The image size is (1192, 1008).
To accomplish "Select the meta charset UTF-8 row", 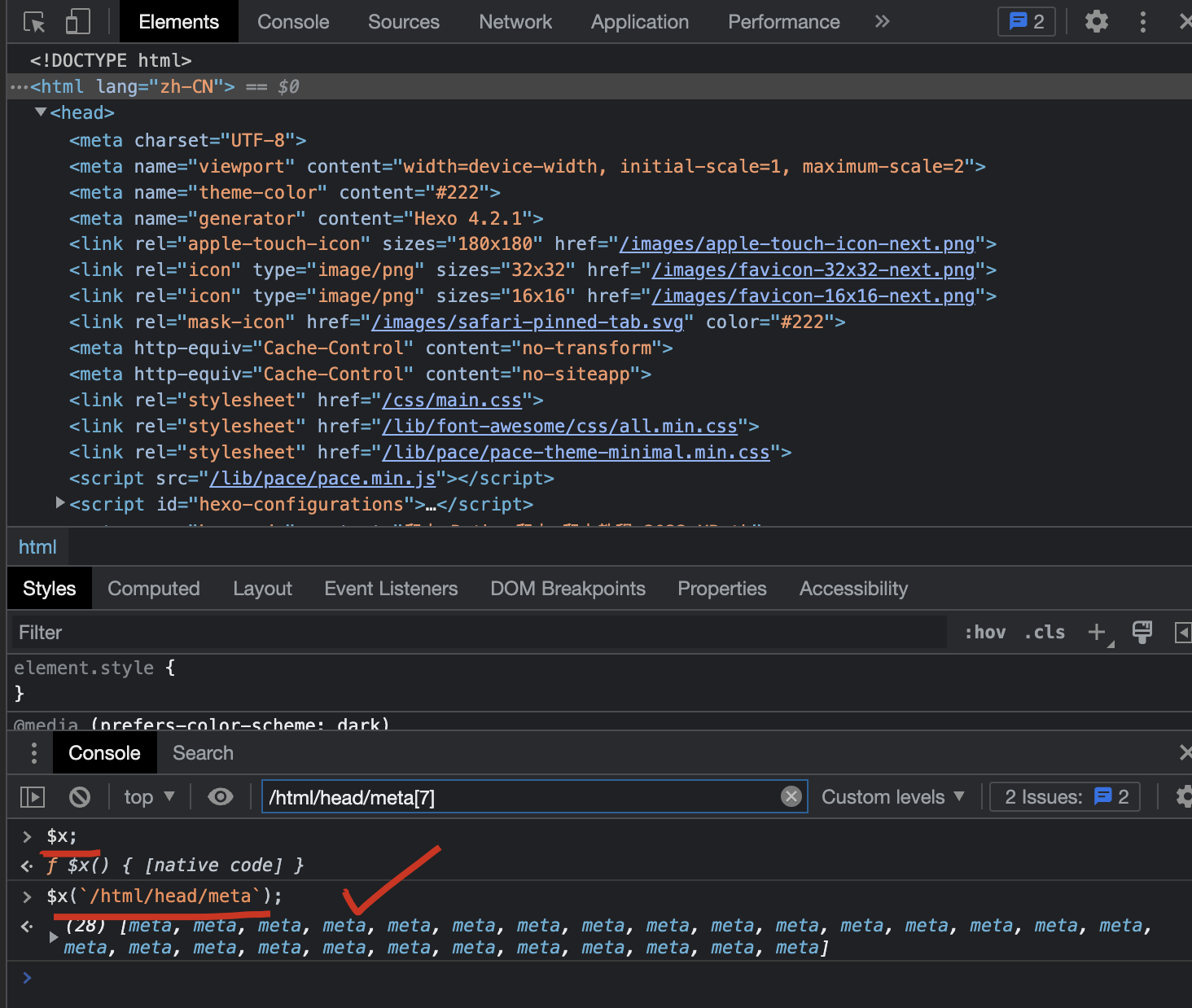I will coord(188,140).
